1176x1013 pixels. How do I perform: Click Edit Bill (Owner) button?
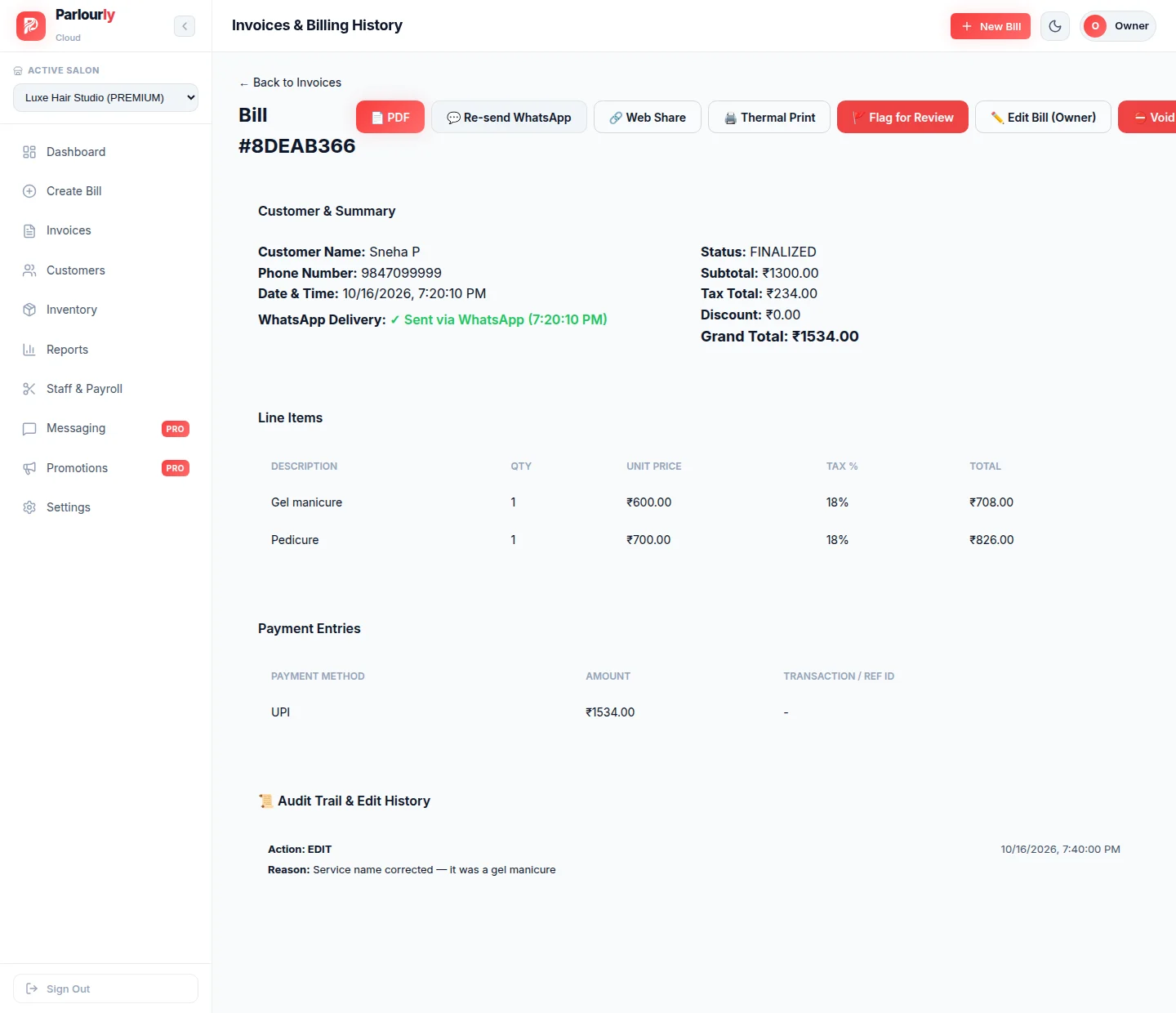(x=1043, y=117)
